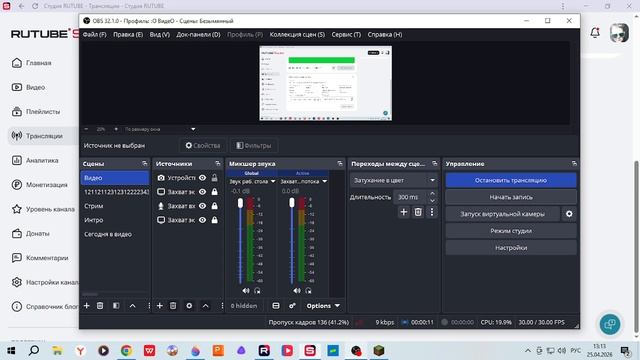Add a new scene with the plus icon
This screenshot has height=360, width=640.
tap(87, 306)
